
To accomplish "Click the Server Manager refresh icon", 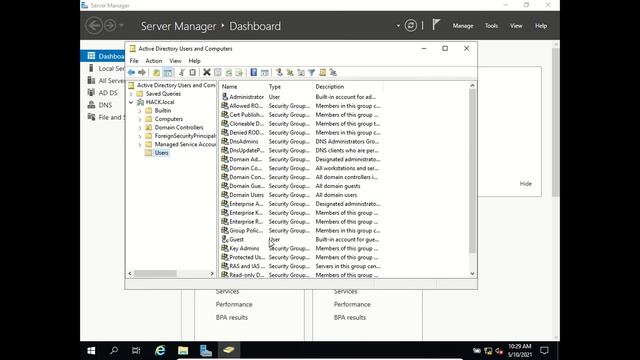I will pyautogui.click(x=411, y=26).
